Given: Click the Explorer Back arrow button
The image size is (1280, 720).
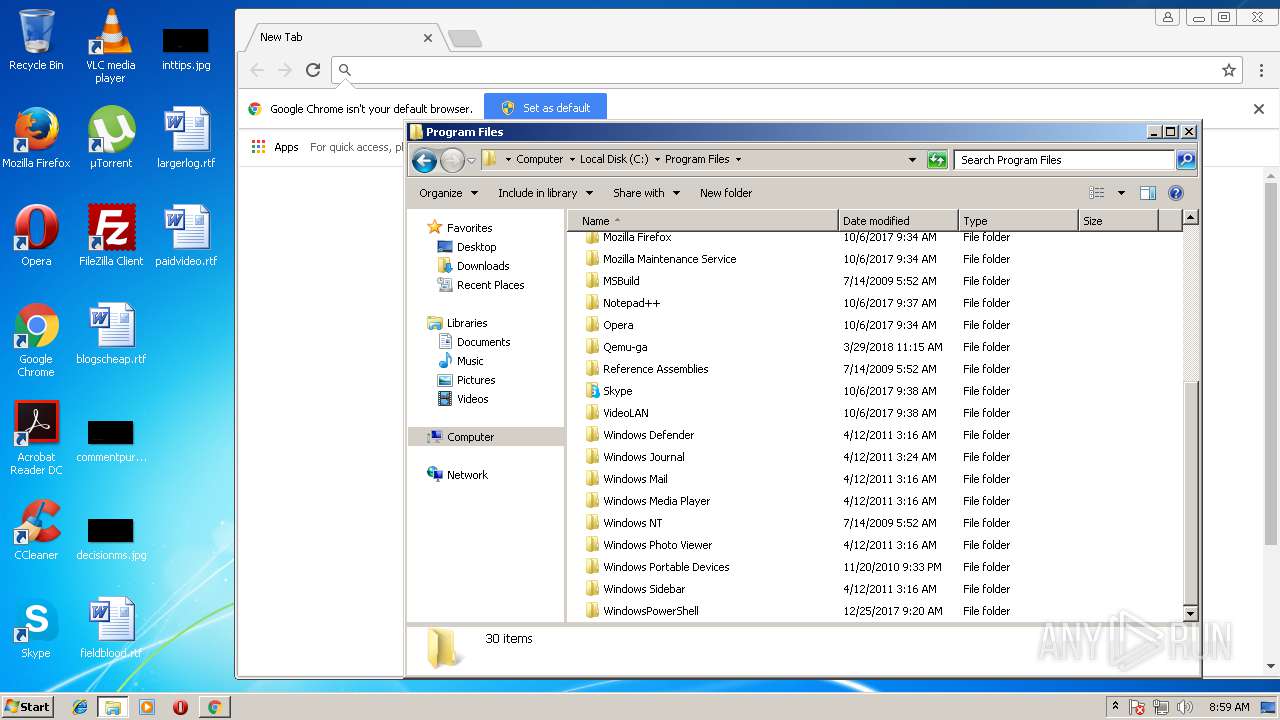Looking at the screenshot, I should click(424, 160).
